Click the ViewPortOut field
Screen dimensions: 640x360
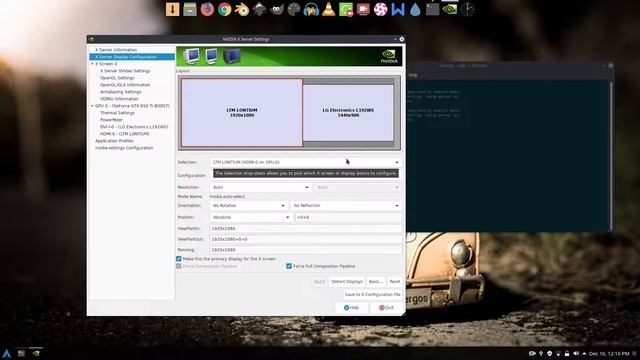tap(306, 239)
